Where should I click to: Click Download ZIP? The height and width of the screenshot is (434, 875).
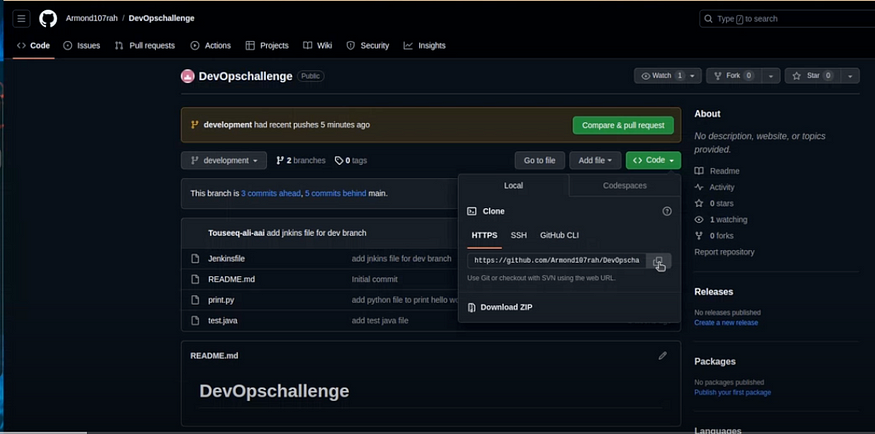pos(506,307)
